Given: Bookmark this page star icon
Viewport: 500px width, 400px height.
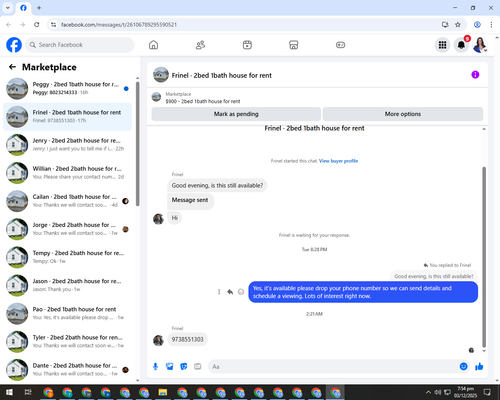Looking at the screenshot, I should (458, 25).
